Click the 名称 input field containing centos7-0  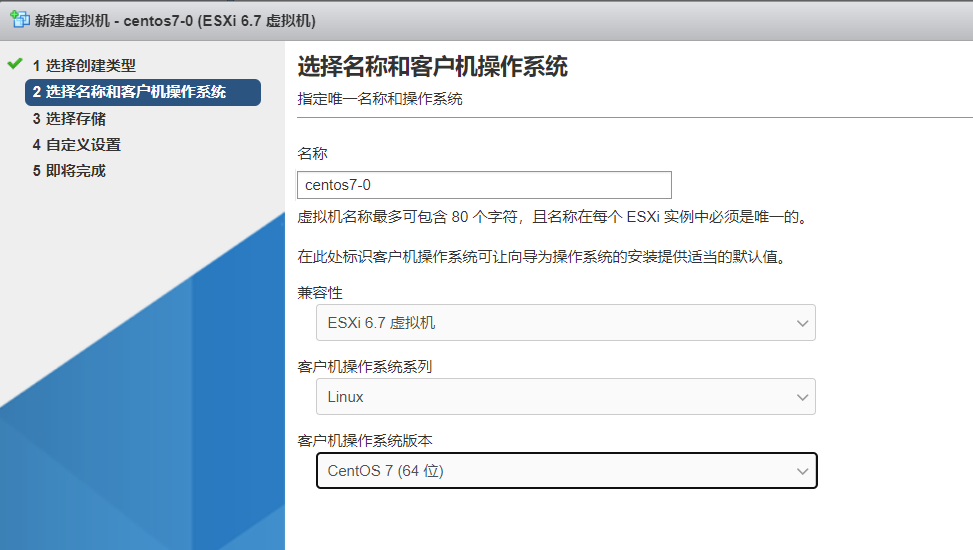484,185
